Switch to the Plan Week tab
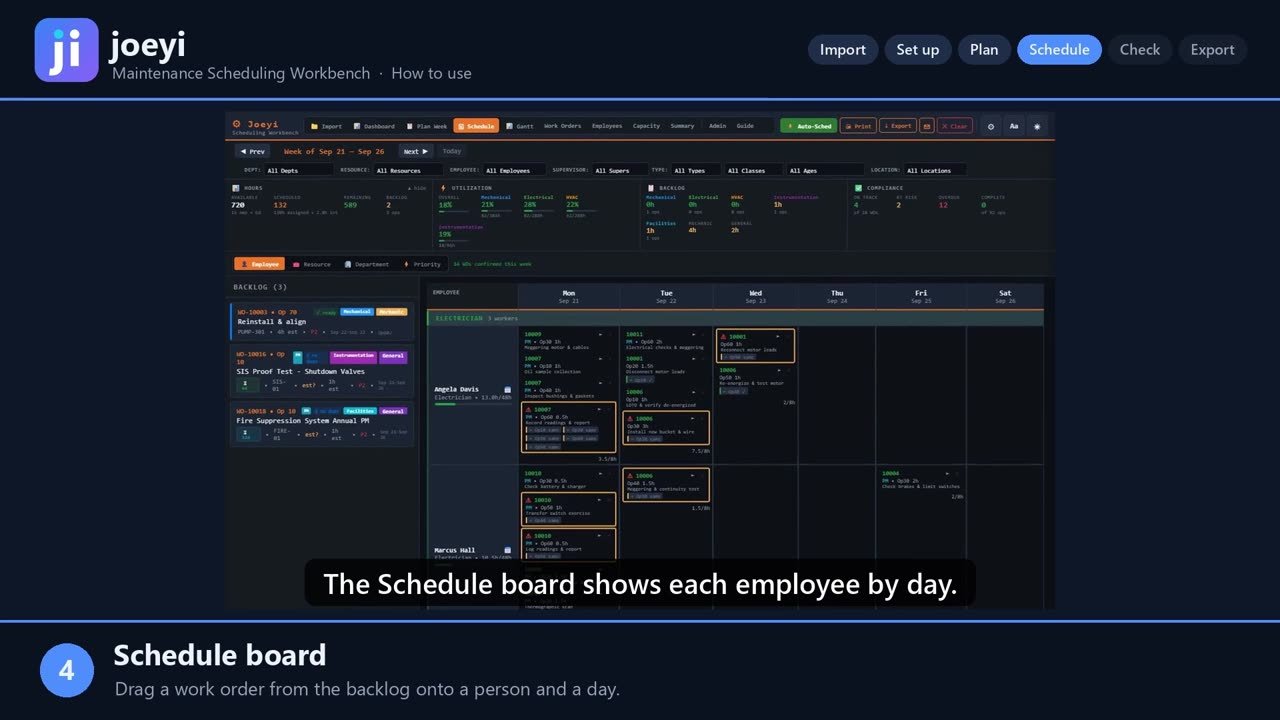 click(427, 126)
